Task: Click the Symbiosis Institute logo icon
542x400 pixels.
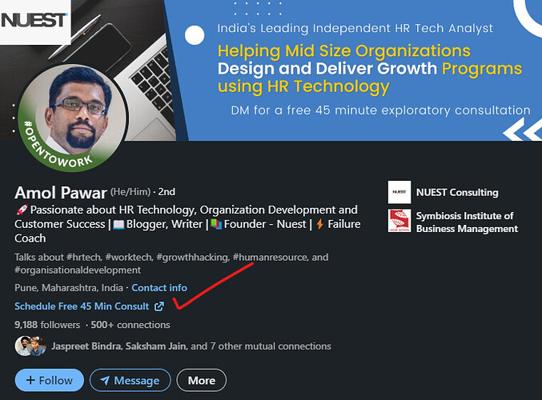Action: pos(399,221)
